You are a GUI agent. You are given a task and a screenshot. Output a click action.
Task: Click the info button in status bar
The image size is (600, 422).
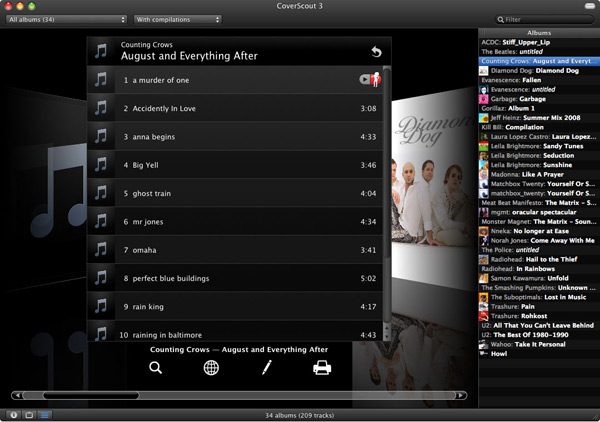coord(14,415)
